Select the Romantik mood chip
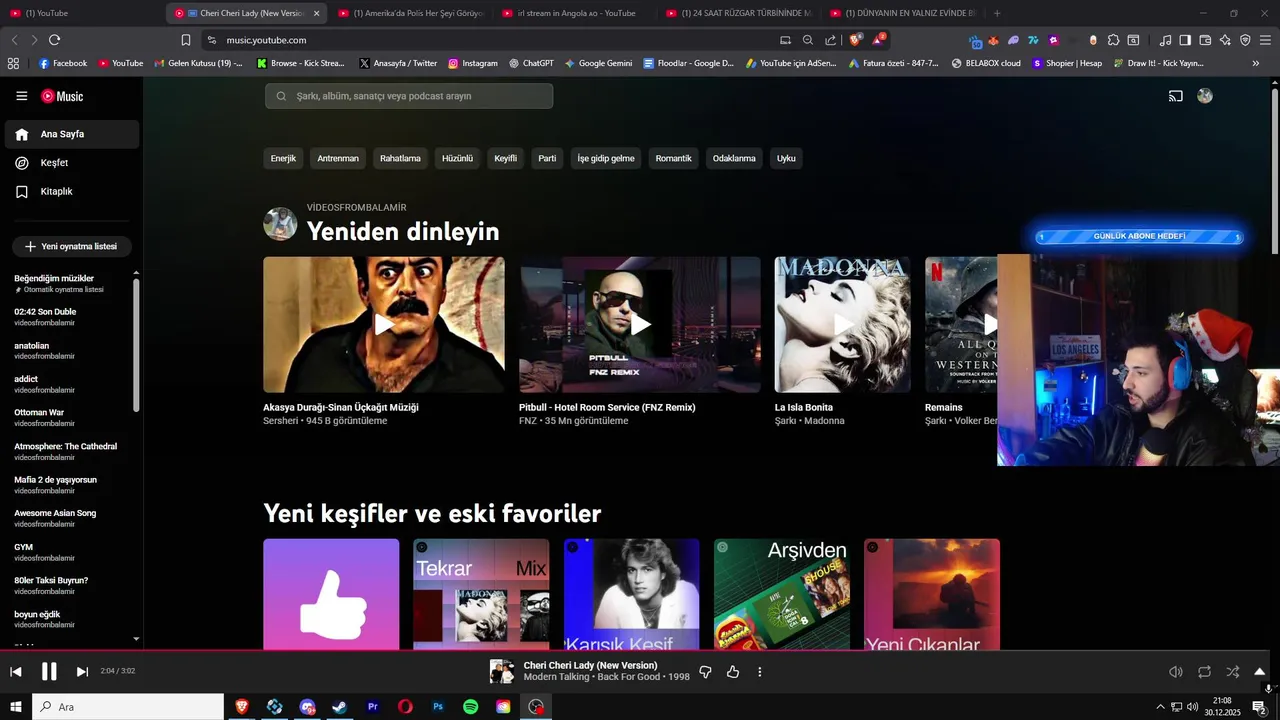Viewport: 1280px width, 720px height. [x=673, y=158]
